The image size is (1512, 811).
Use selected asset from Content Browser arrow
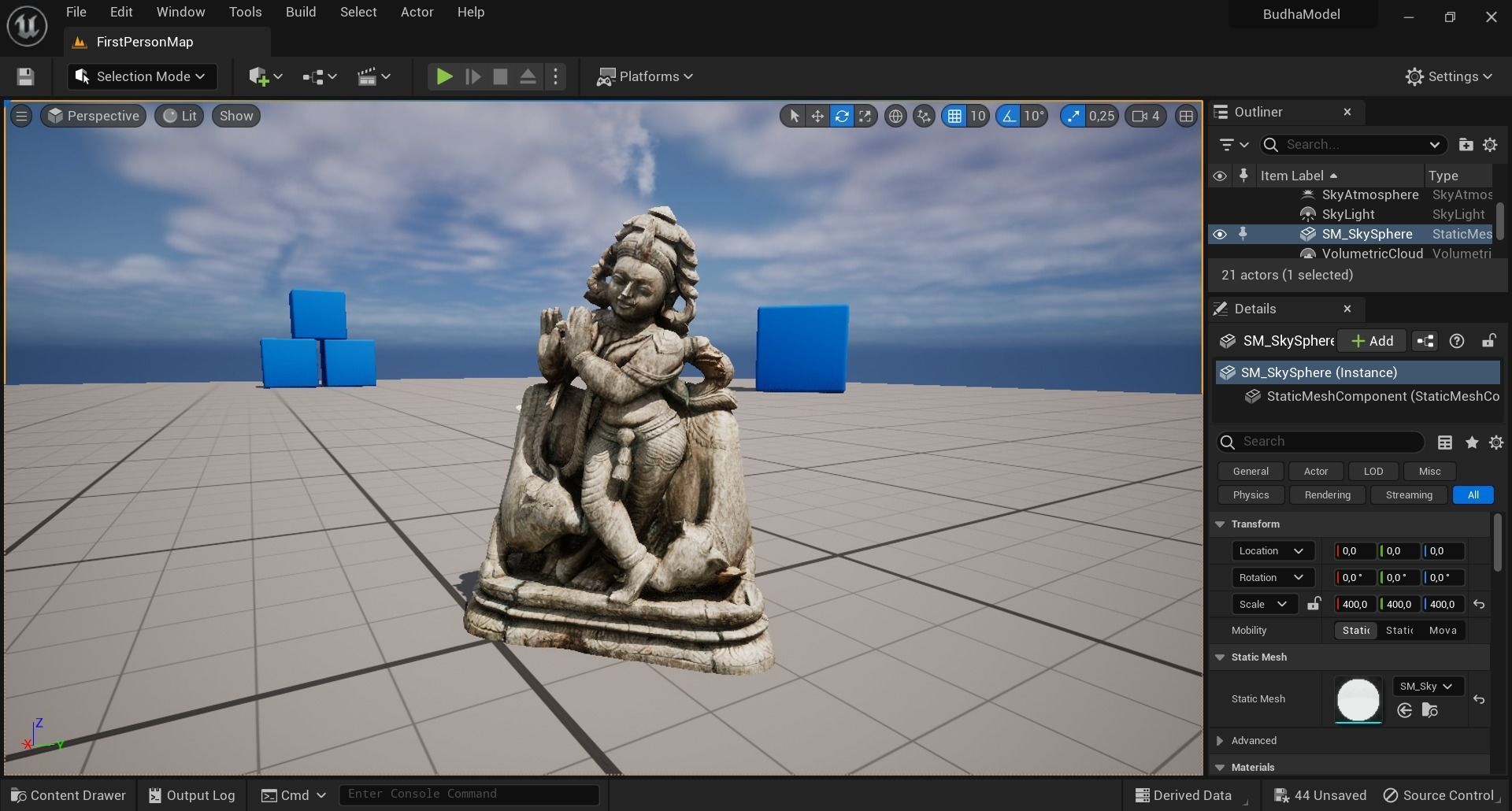1404,711
